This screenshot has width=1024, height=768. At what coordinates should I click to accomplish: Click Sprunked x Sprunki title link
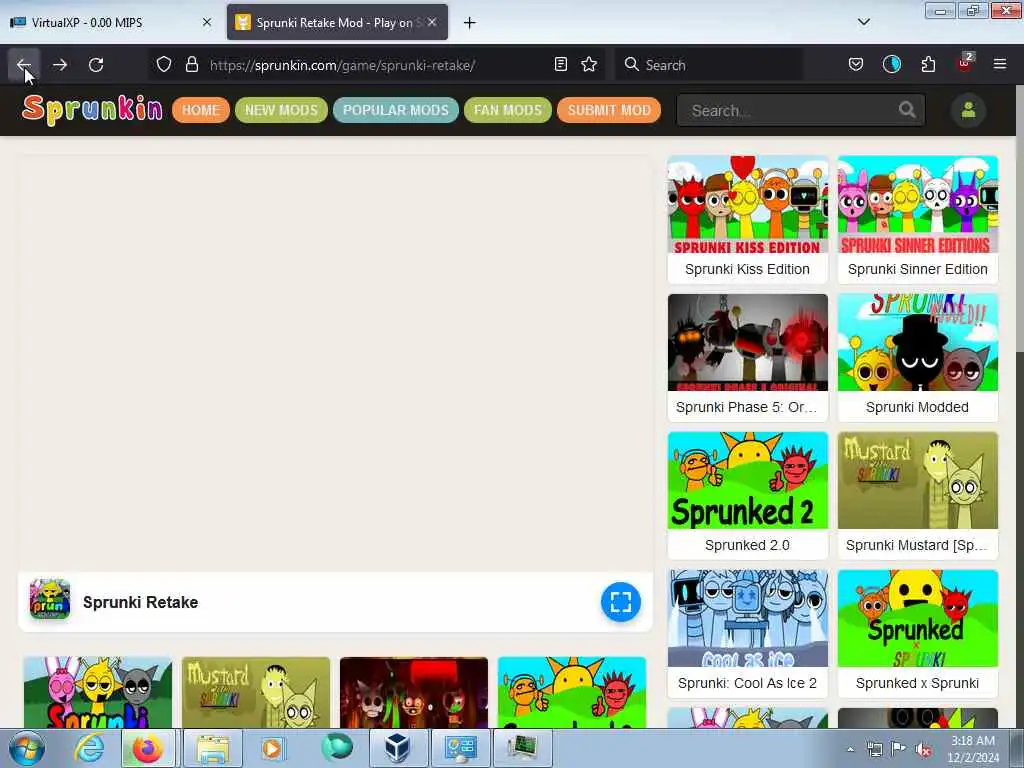click(x=917, y=682)
